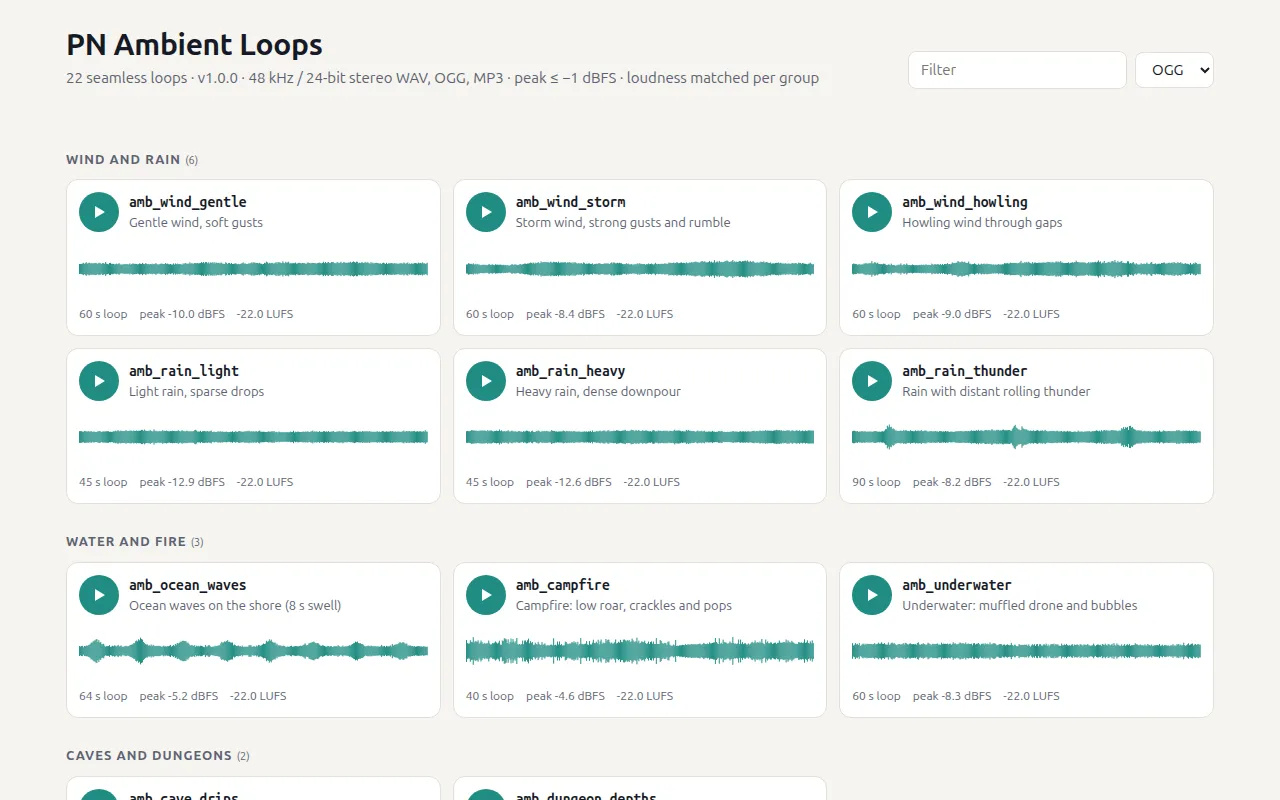
Task: Click the amb_rain_light title
Action: [x=184, y=371]
